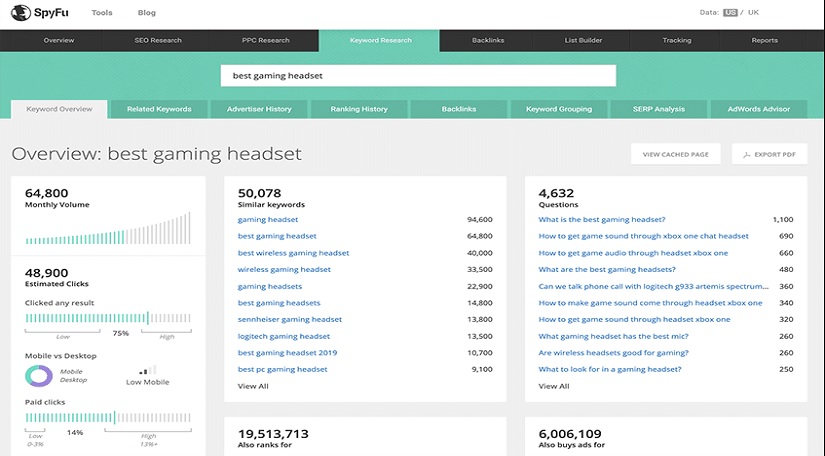Open 'What is the best gaming headset?' question
825x456 pixels.
click(x=602, y=219)
